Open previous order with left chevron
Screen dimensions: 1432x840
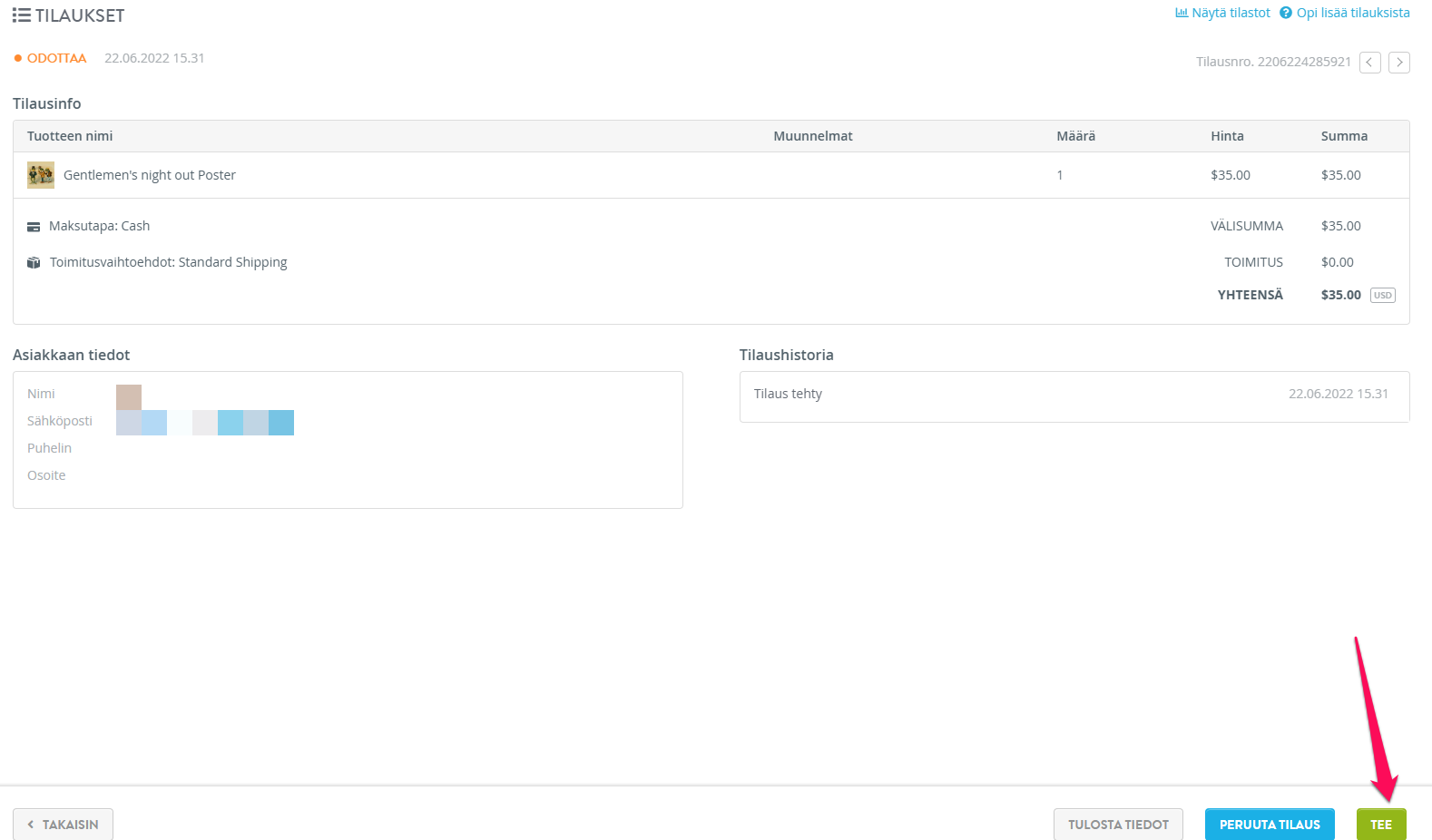click(x=1369, y=63)
